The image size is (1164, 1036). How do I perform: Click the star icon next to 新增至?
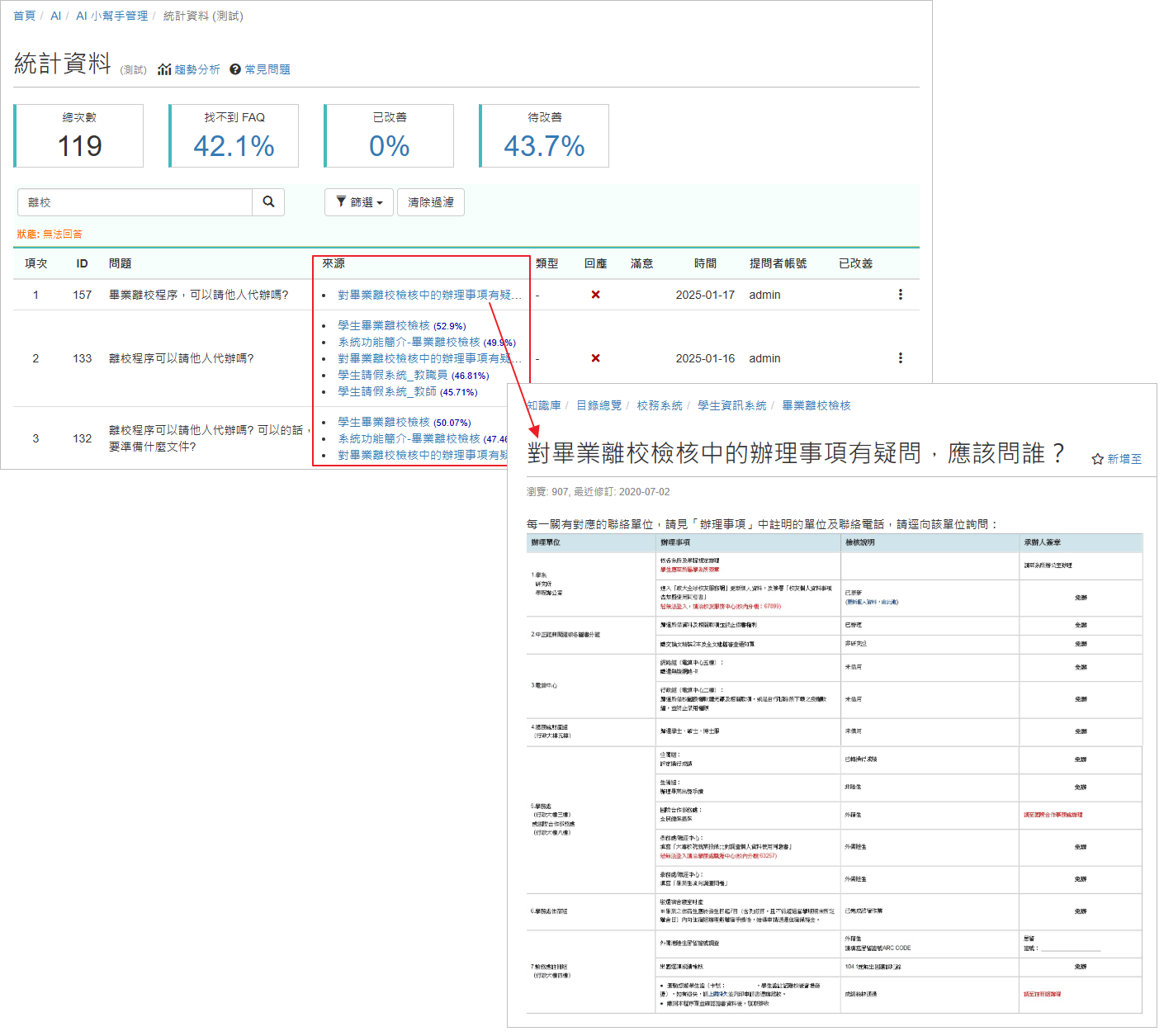(x=1095, y=459)
